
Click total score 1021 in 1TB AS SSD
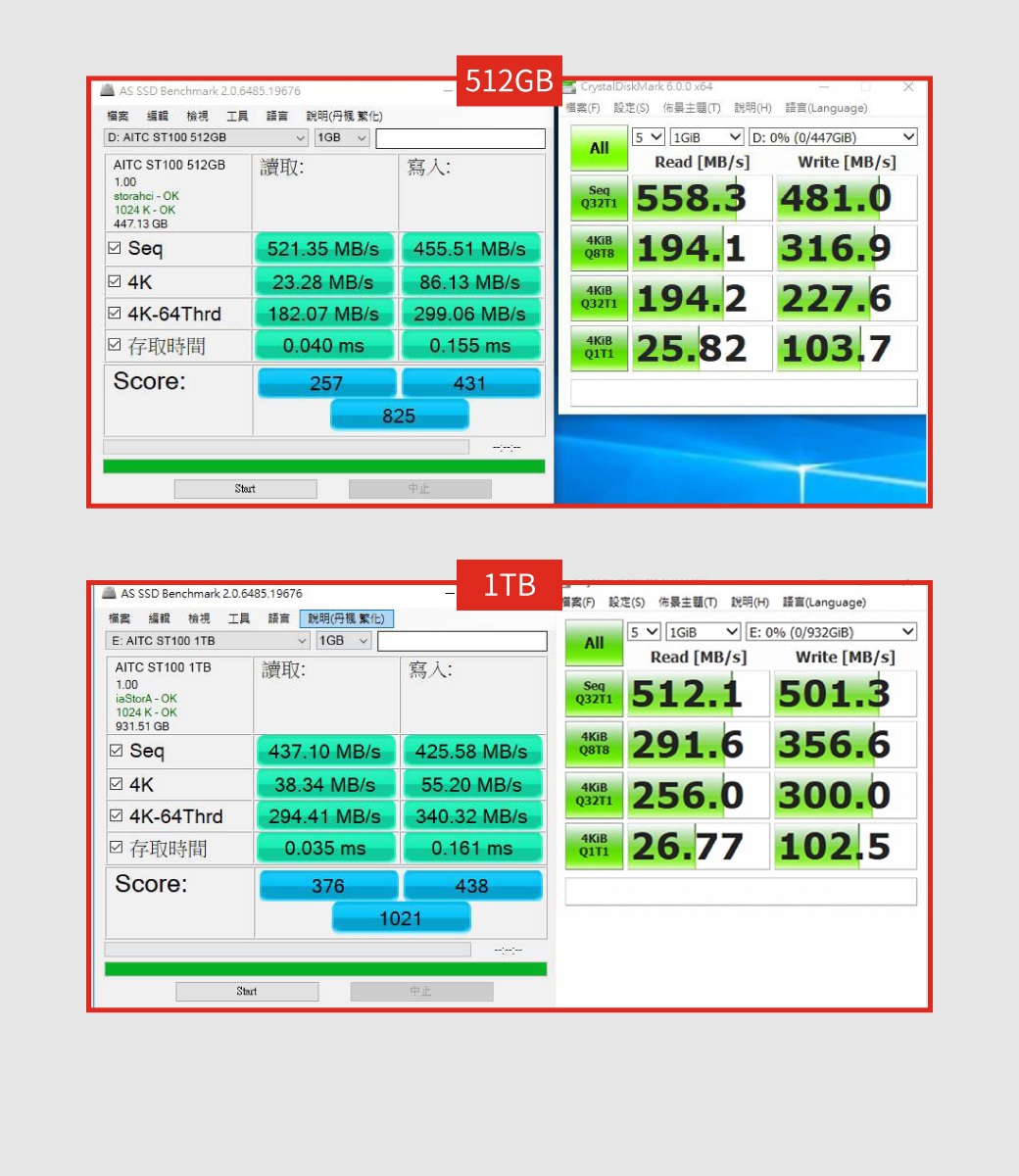402,918
